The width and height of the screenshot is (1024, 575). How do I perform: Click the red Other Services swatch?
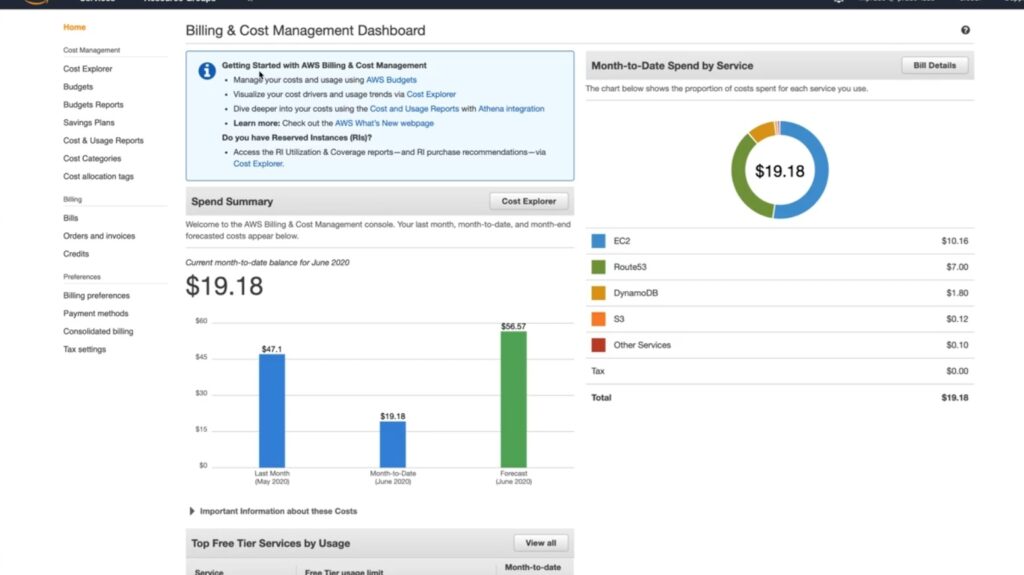pos(598,345)
